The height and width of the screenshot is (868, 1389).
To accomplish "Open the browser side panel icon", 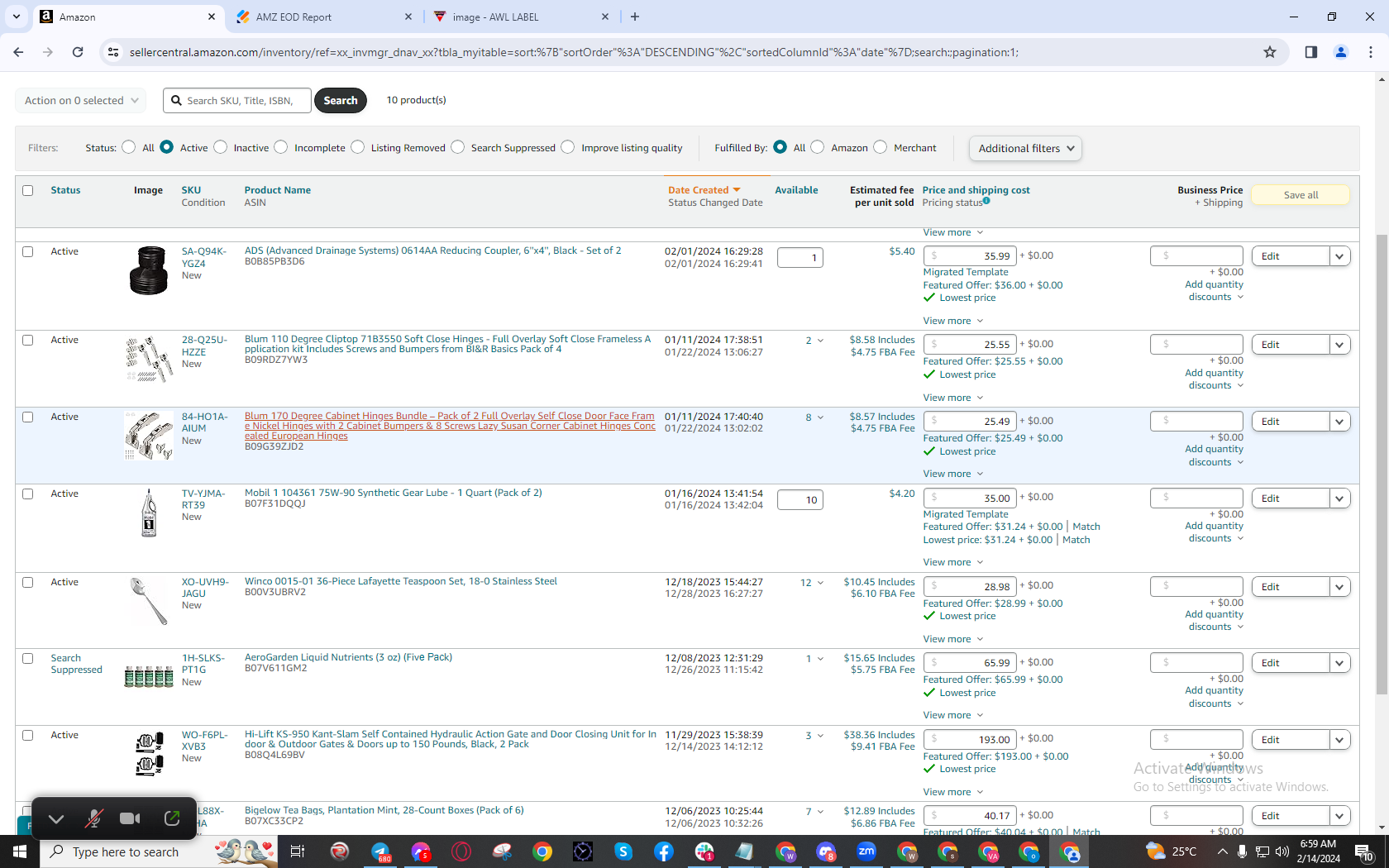I will (1311, 52).
